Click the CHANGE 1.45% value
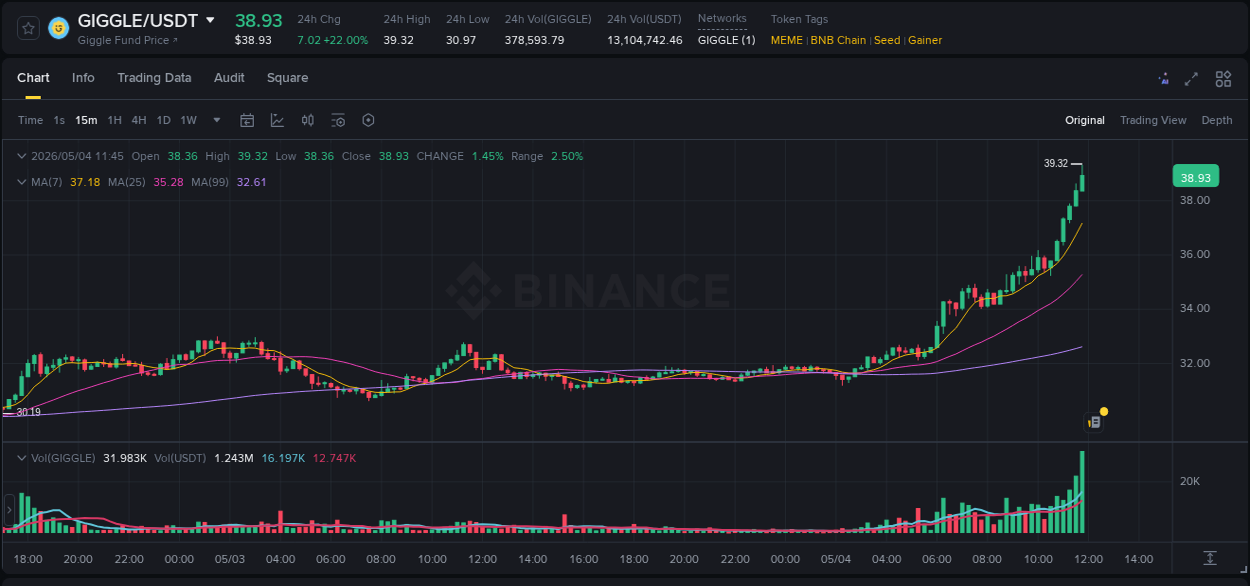This screenshot has width=1250, height=586. pos(488,156)
